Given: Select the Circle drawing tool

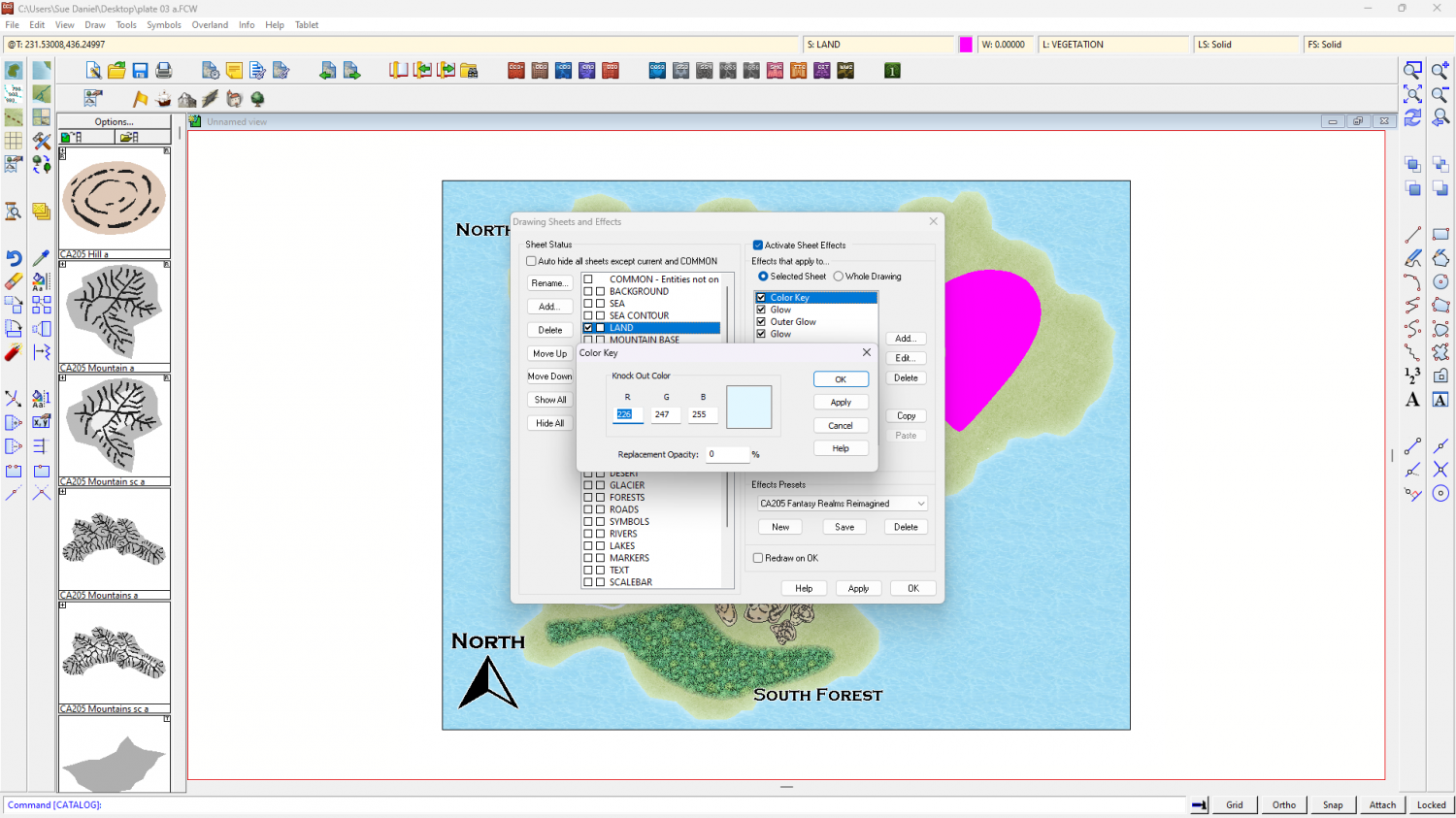Looking at the screenshot, I should click(1440, 281).
